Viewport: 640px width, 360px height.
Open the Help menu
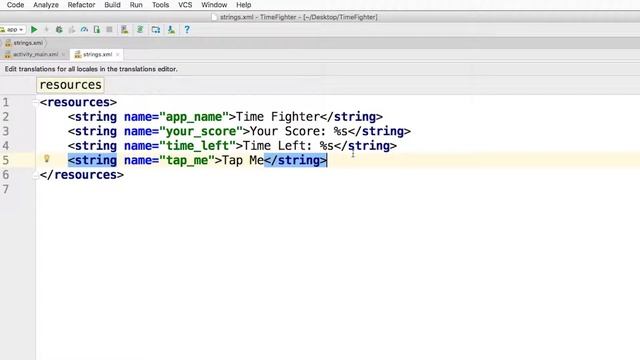point(244,5)
